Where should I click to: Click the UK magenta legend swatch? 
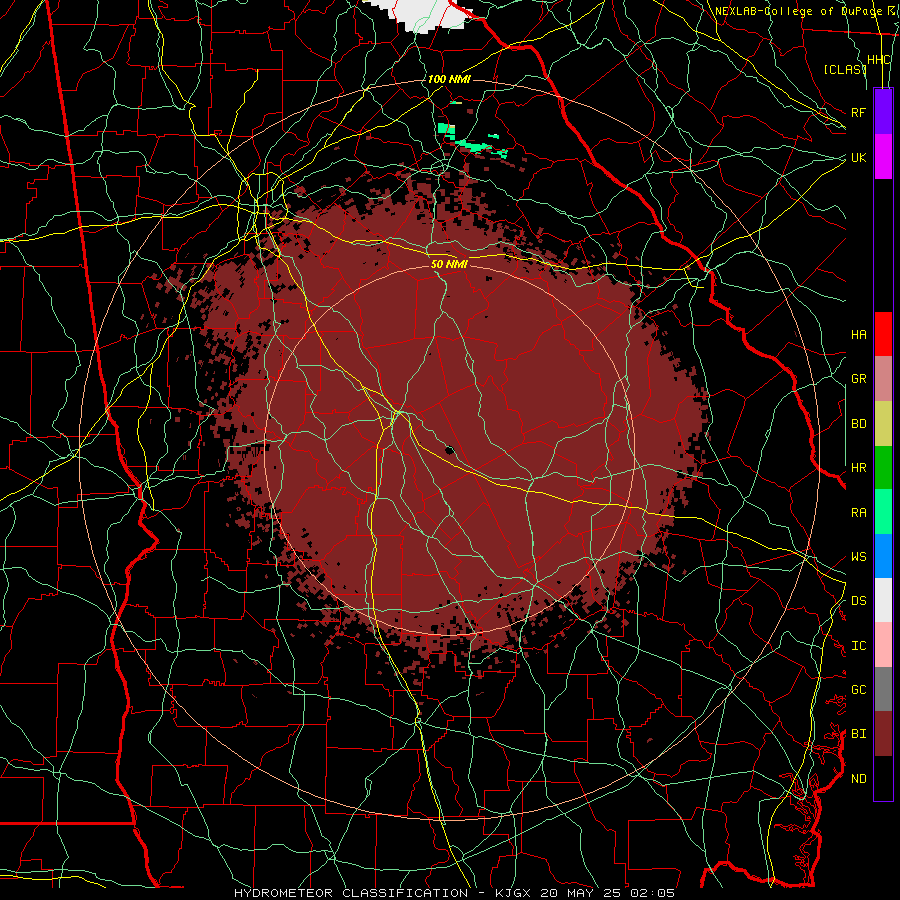click(883, 157)
